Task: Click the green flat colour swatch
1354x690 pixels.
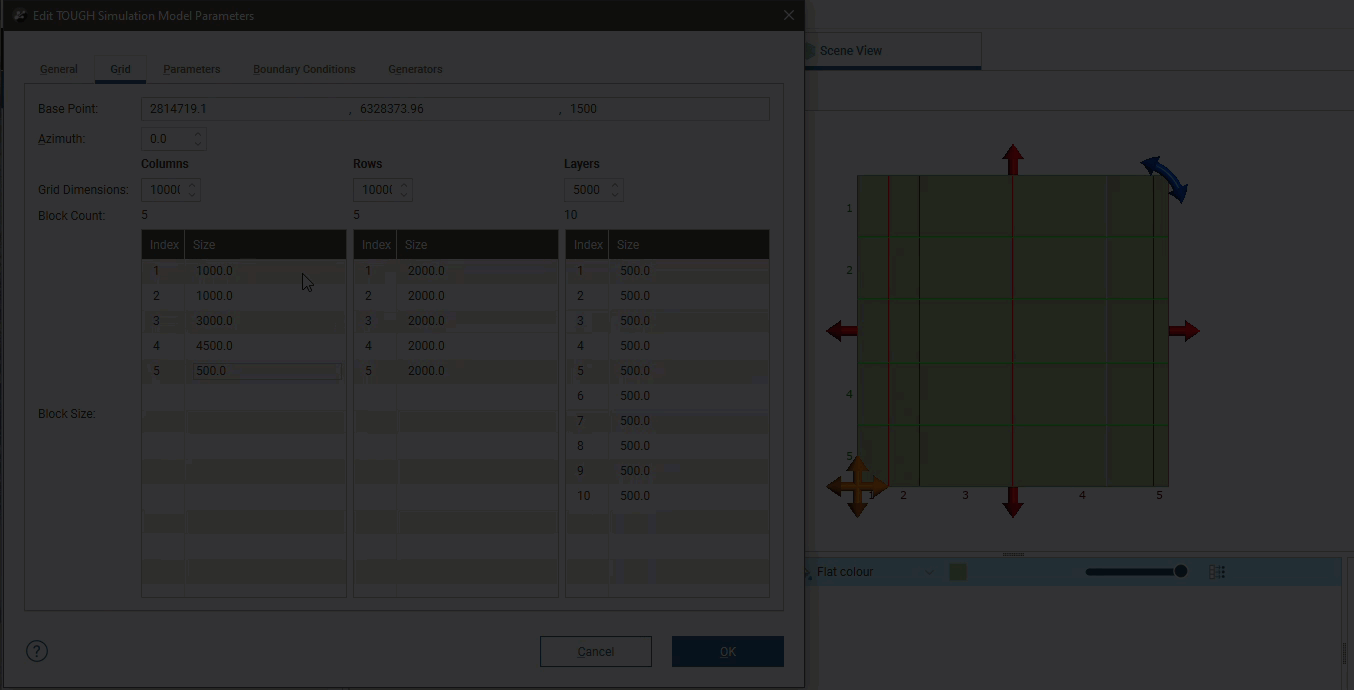Action: click(958, 572)
